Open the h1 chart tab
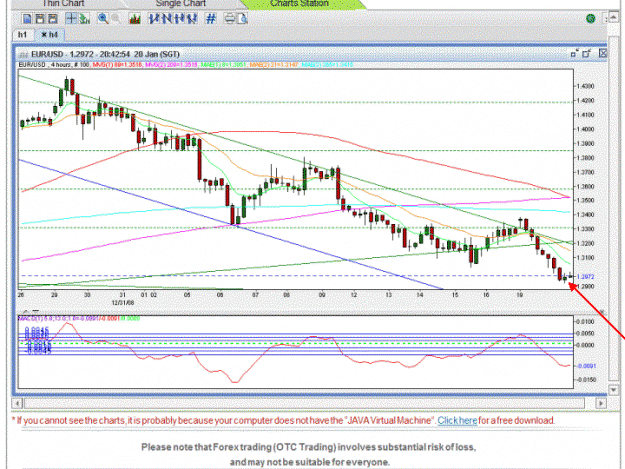This screenshot has width=625, height=469. click(x=22, y=35)
